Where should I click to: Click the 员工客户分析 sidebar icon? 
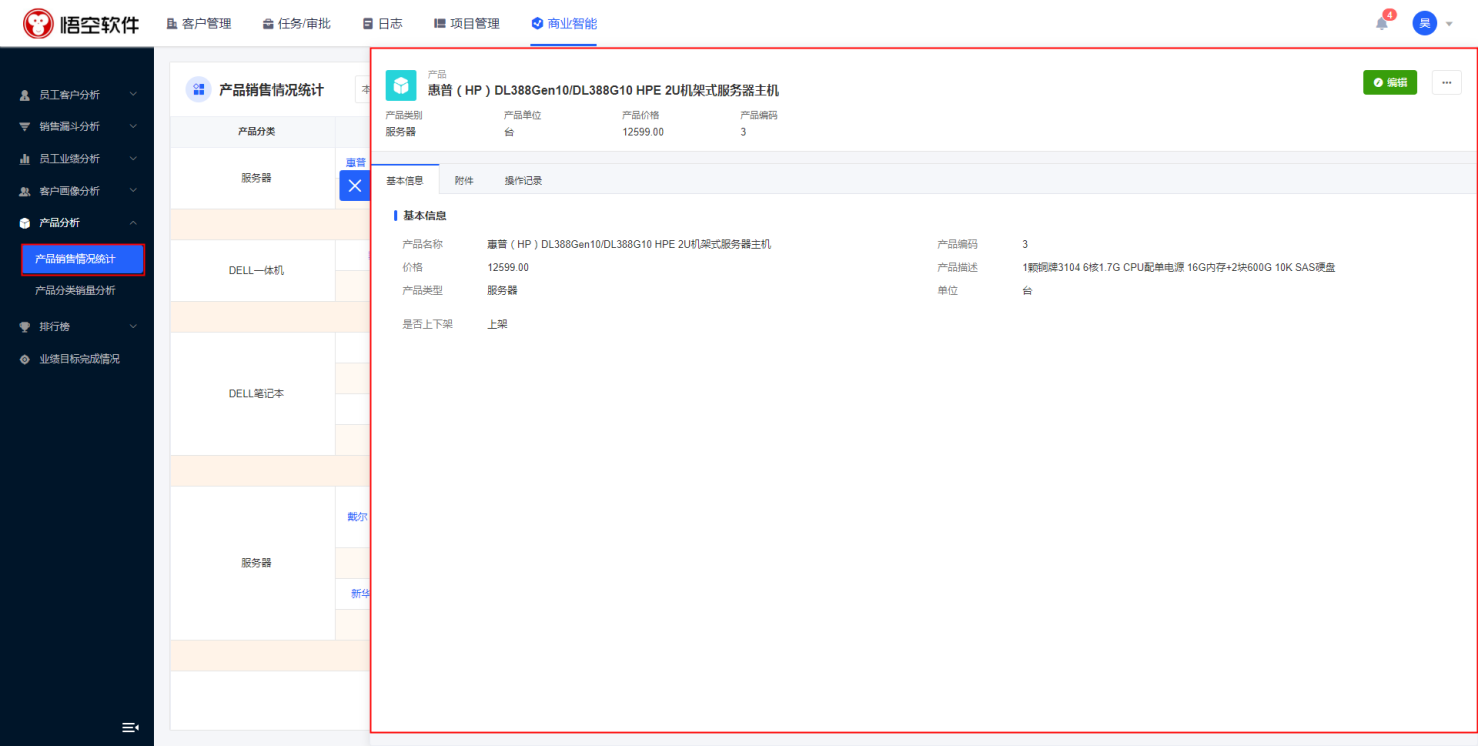tap(25, 95)
